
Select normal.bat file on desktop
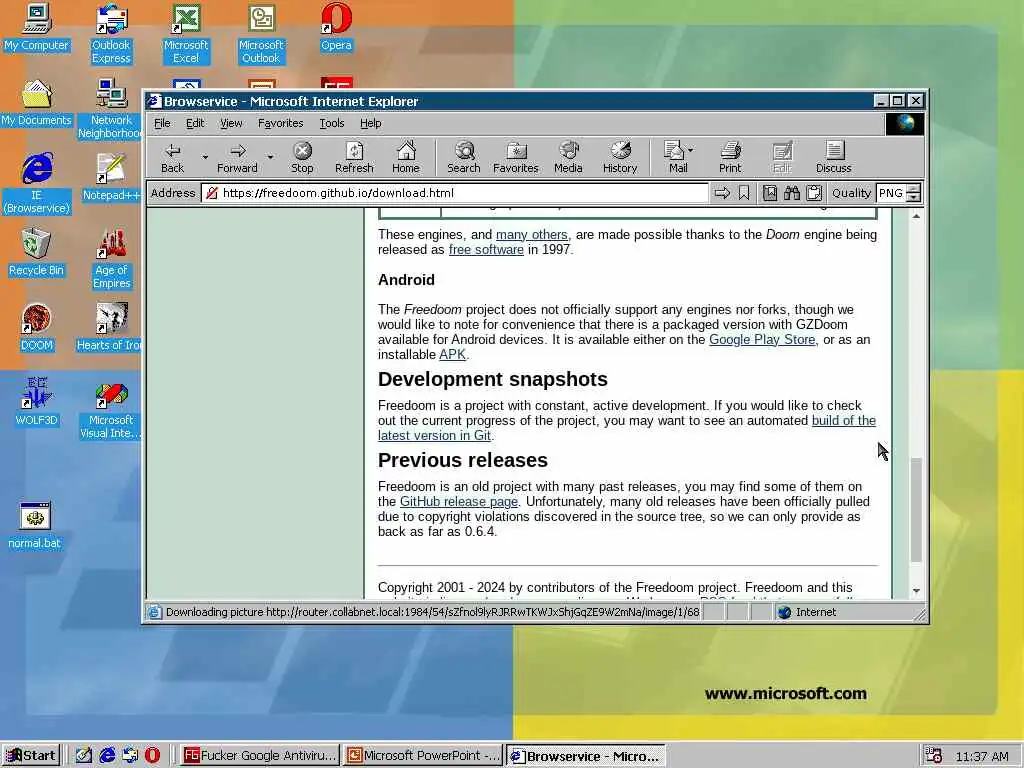[x=34, y=526]
